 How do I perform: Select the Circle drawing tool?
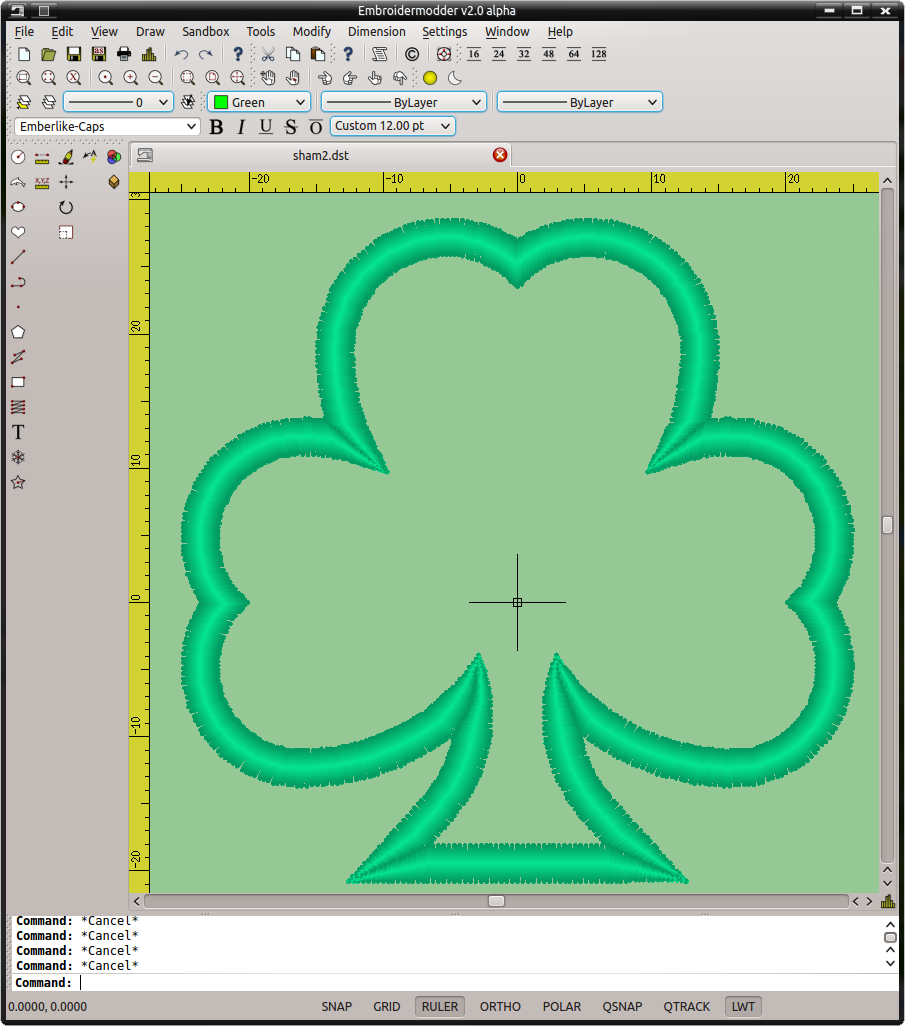(17, 157)
